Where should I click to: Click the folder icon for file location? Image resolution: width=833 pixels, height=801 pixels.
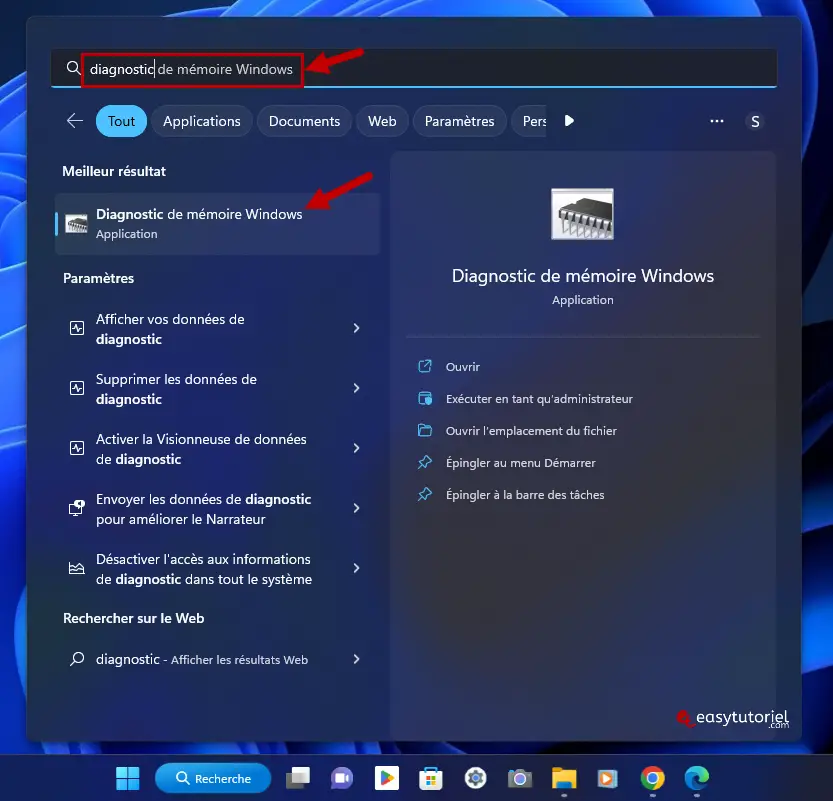[425, 430]
